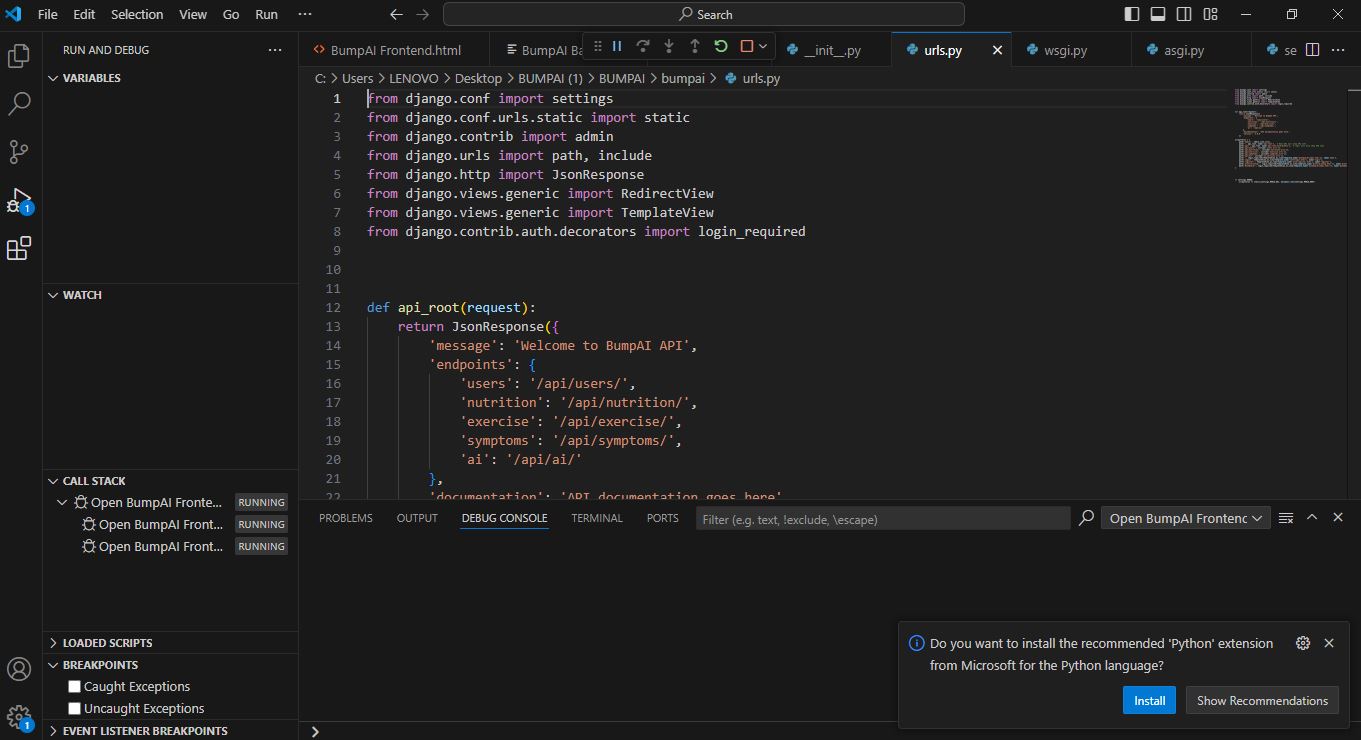This screenshot has height=740, width=1361.
Task: Restart the debugging session
Action: (721, 46)
